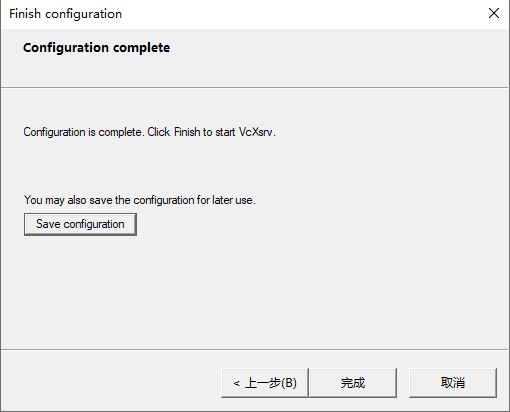
Task: Close the Finish configuration dialog
Action: coord(494,13)
